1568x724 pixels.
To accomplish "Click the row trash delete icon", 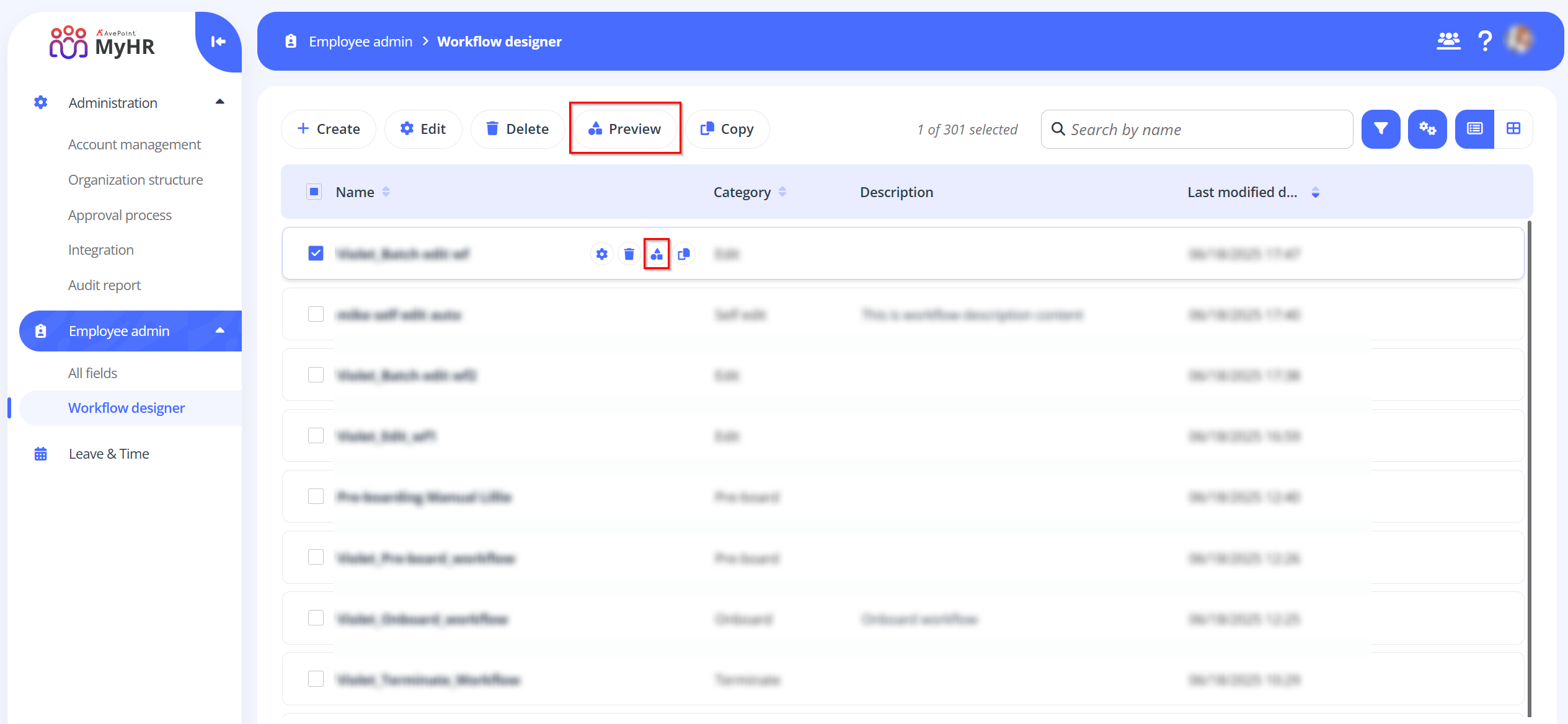I will point(629,254).
